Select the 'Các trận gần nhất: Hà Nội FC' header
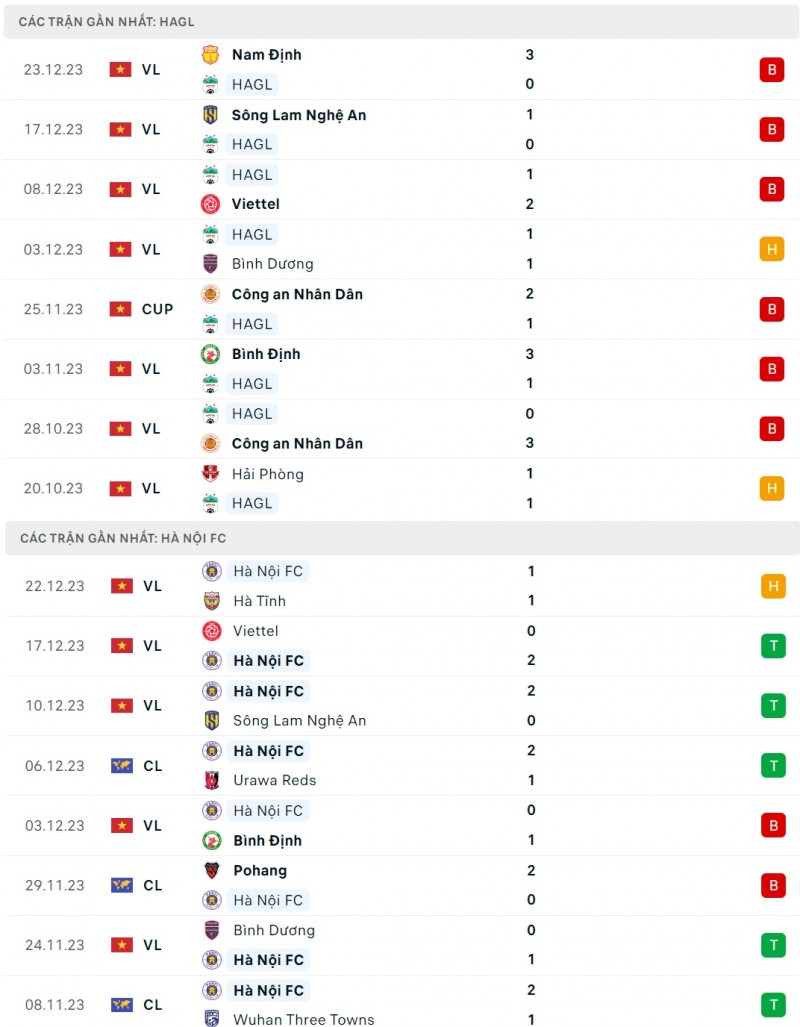The height and width of the screenshot is (1027, 800). pyautogui.click(x=123, y=538)
